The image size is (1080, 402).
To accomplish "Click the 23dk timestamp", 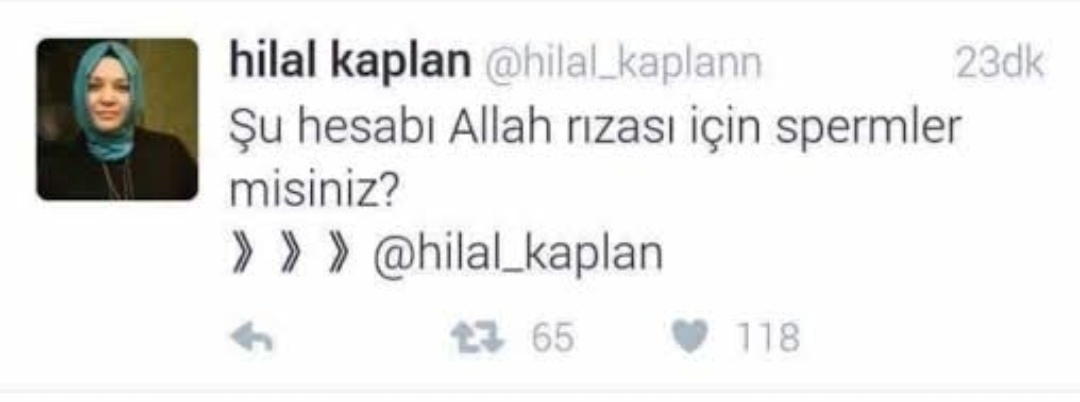I will (x=999, y=63).
